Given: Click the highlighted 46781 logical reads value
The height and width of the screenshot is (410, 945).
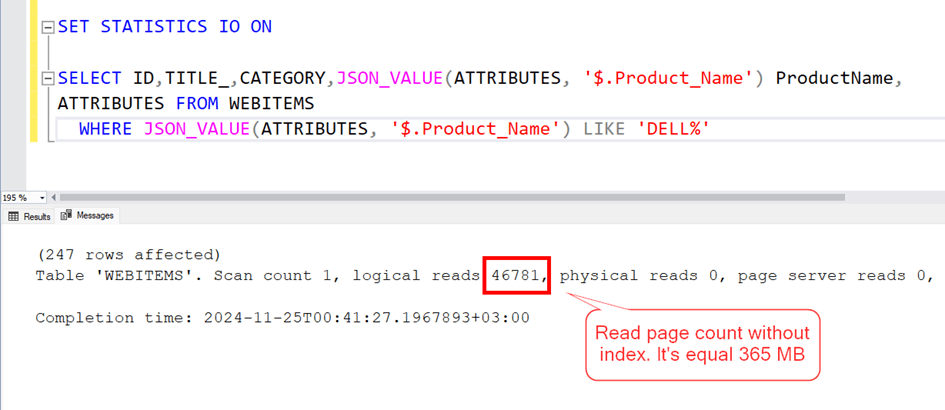Looking at the screenshot, I should (517, 275).
